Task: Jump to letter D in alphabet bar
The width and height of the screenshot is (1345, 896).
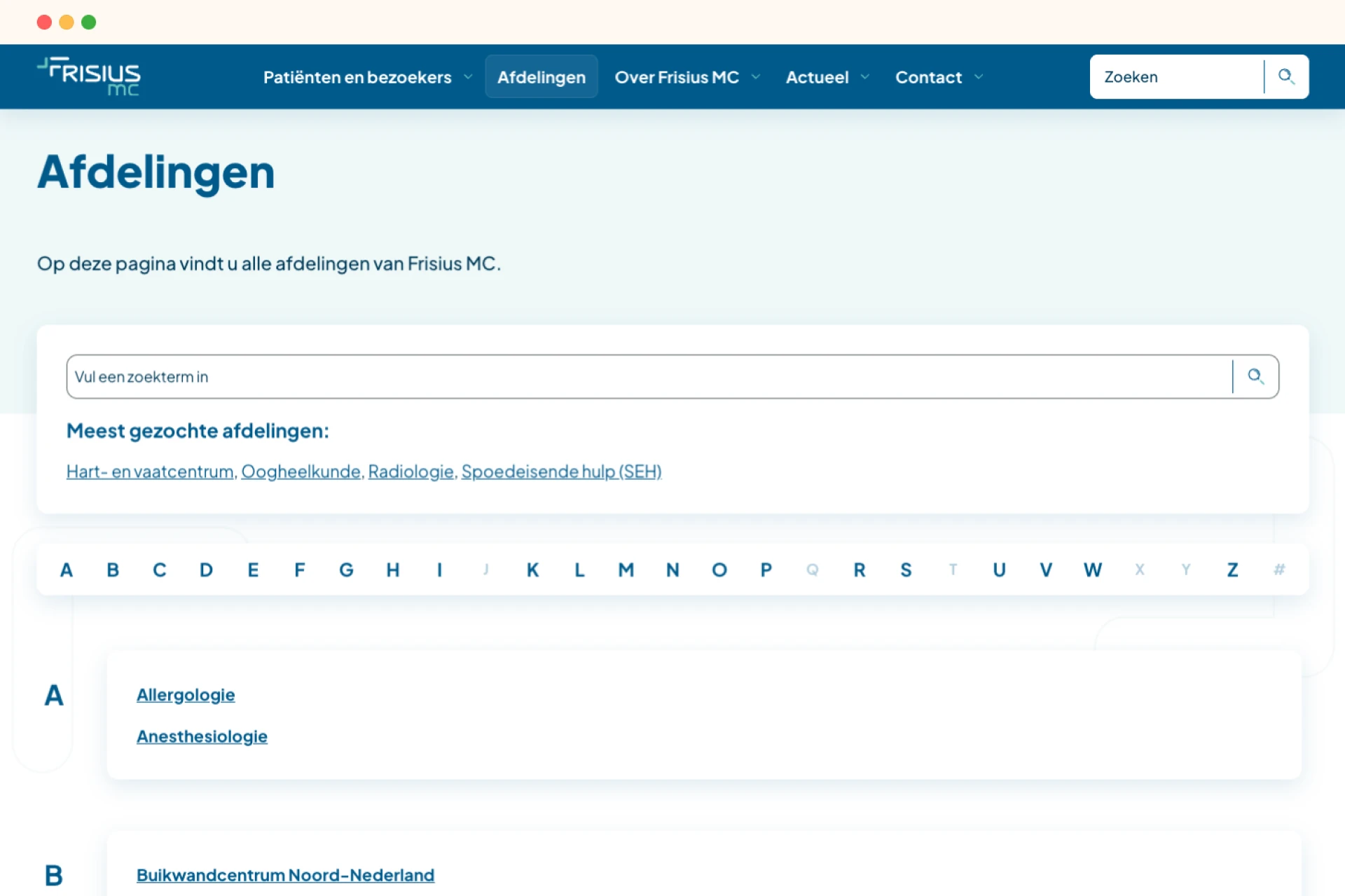Action: point(206,570)
